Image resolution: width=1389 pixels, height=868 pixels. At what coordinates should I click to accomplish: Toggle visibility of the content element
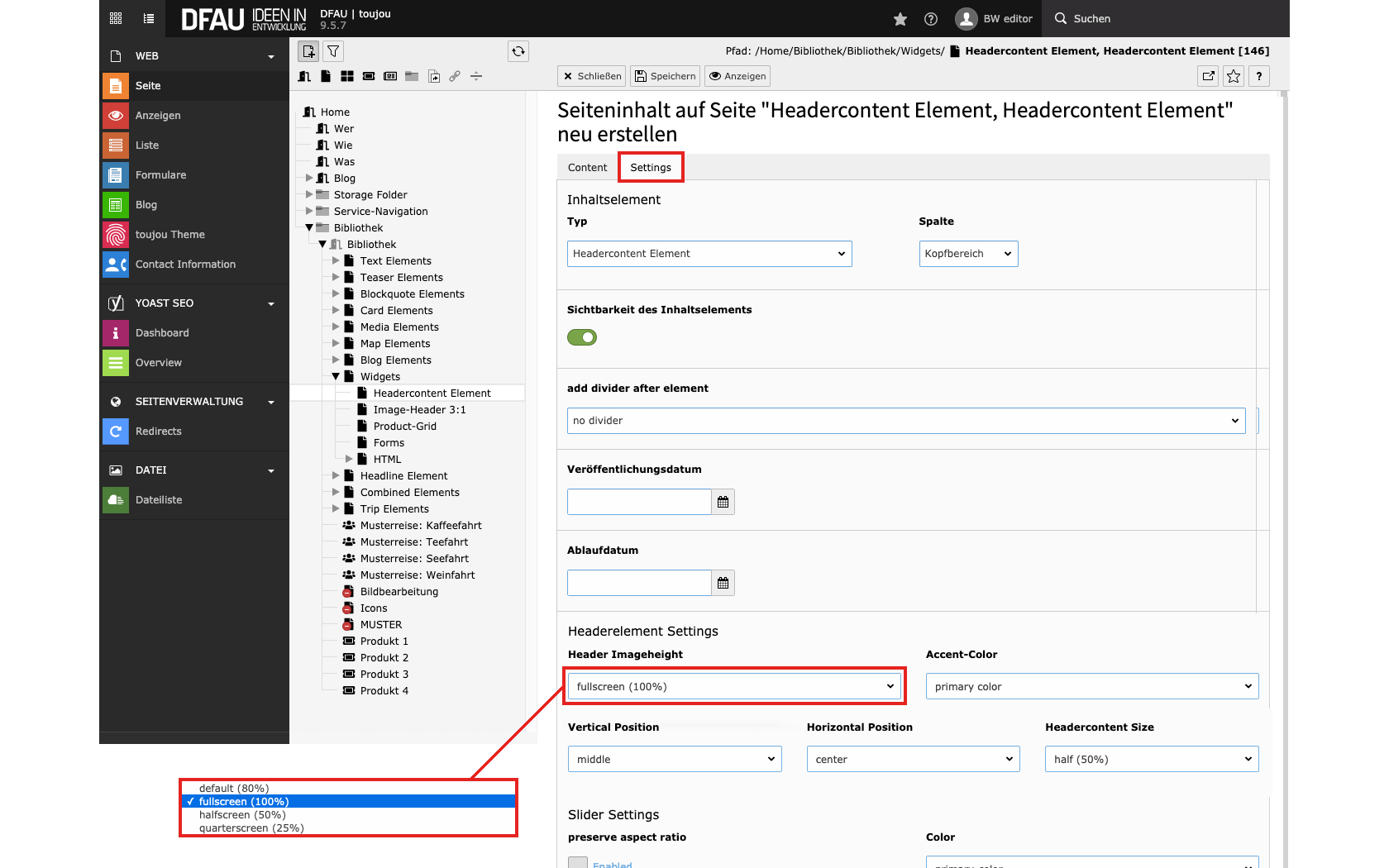click(x=582, y=337)
